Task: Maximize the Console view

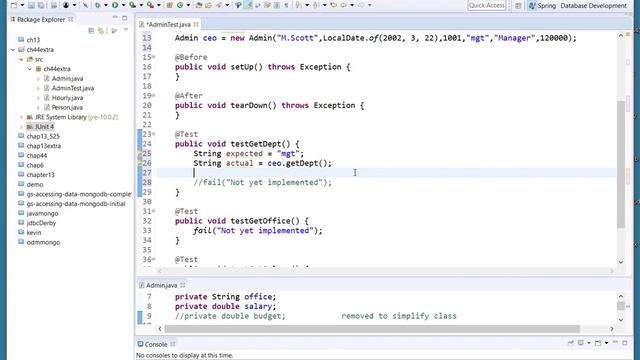Action: [x=625, y=343]
